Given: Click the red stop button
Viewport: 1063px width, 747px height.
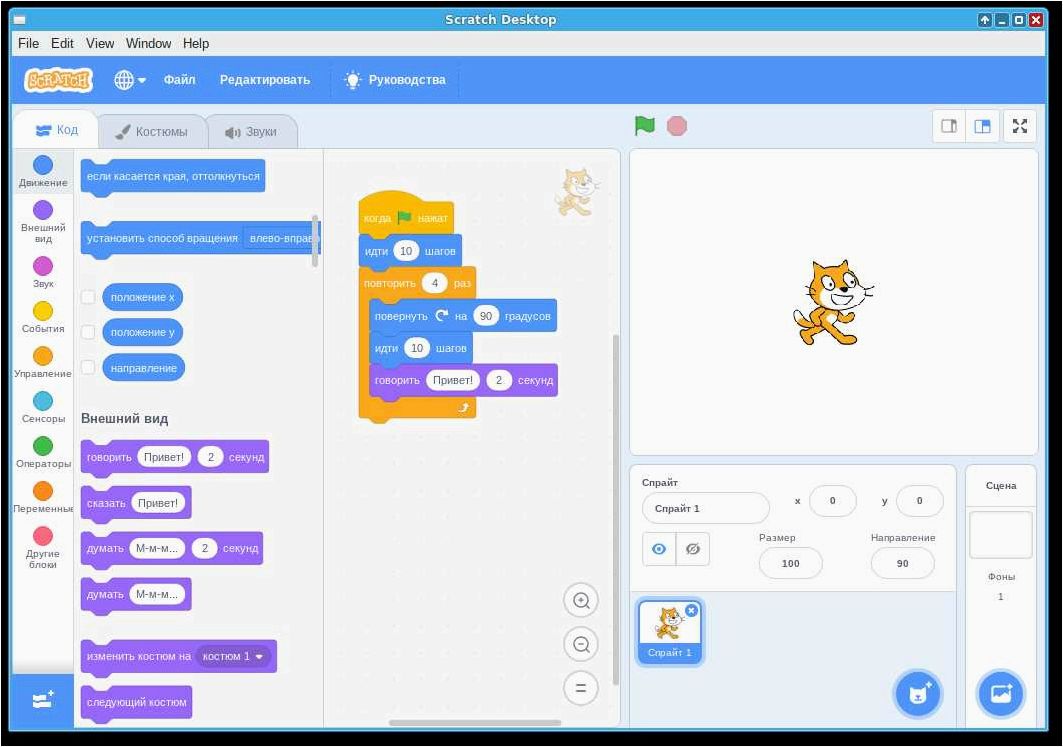Looking at the screenshot, I should point(677,126).
